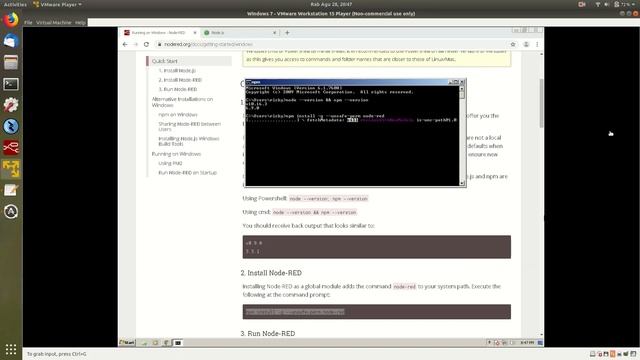Click the Windows taskbar clock
This screenshot has width=640, height=360.
click(527, 342)
